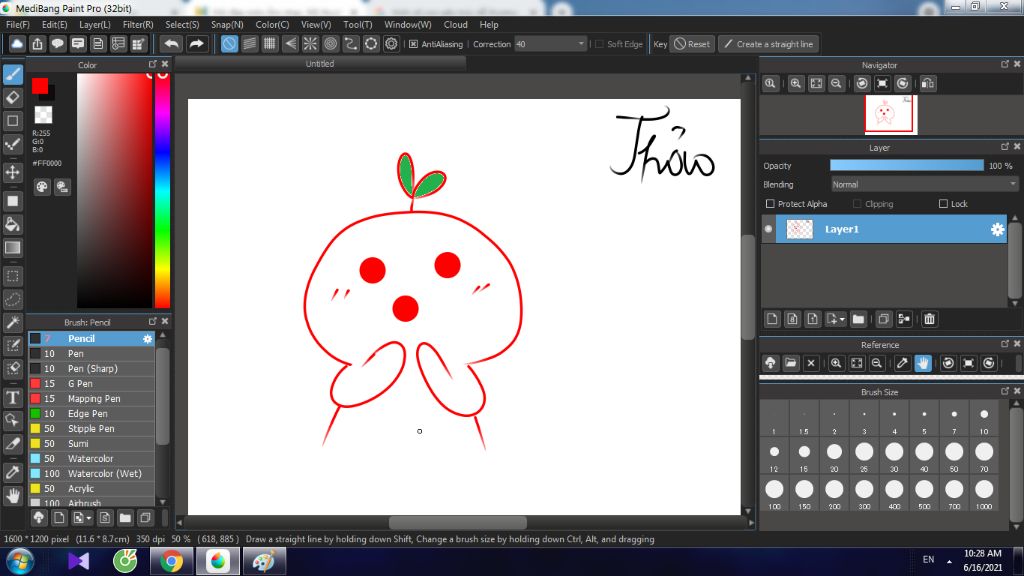Image resolution: width=1024 pixels, height=576 pixels.
Task: Select the Edge Pen brush
Action: tap(91, 413)
